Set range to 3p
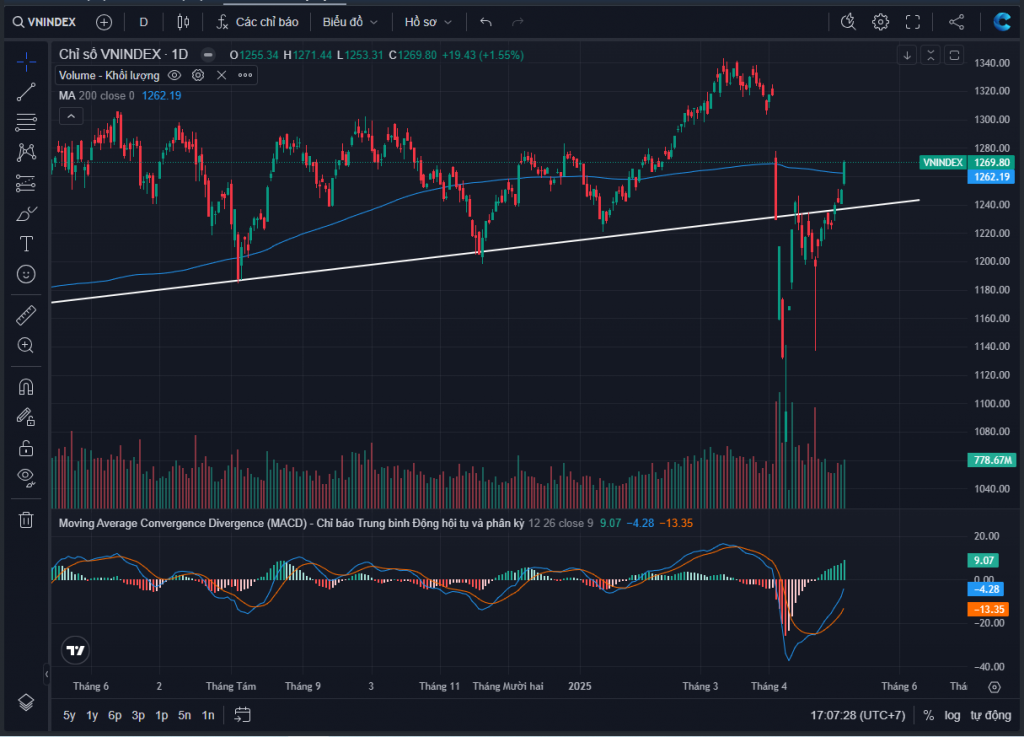 point(138,715)
